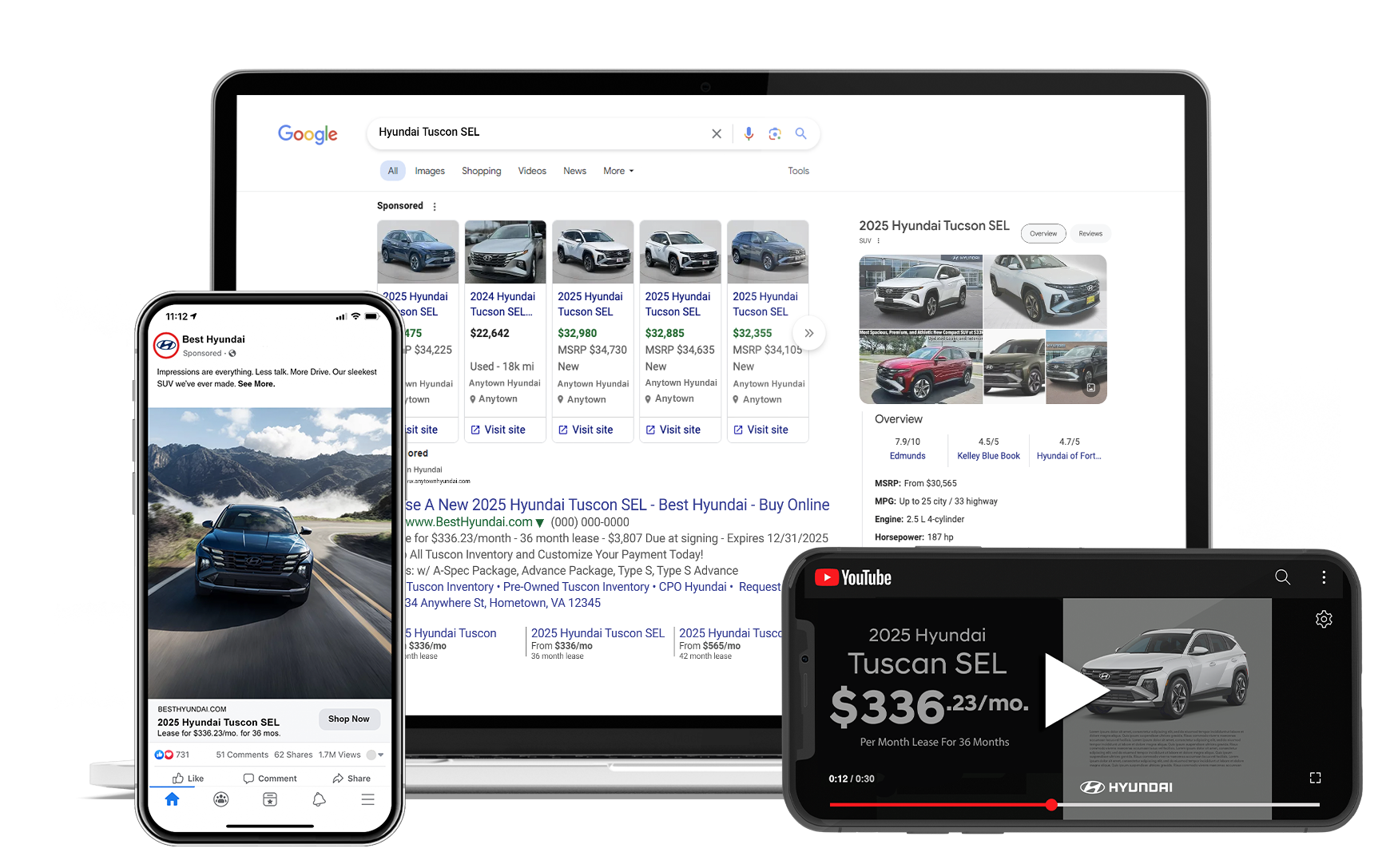Open Google Lens image search icon

(775, 134)
